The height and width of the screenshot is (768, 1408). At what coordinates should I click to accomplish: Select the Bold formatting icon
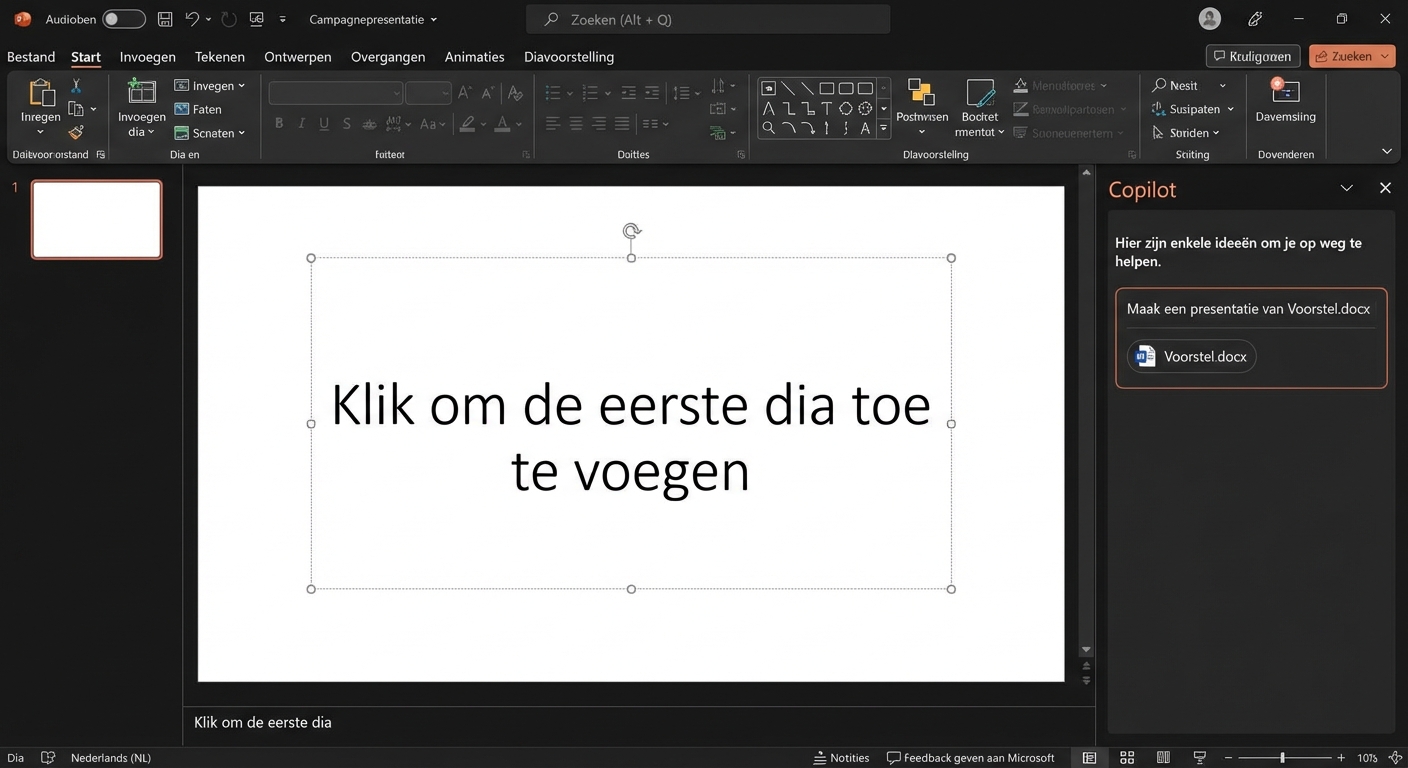279,123
